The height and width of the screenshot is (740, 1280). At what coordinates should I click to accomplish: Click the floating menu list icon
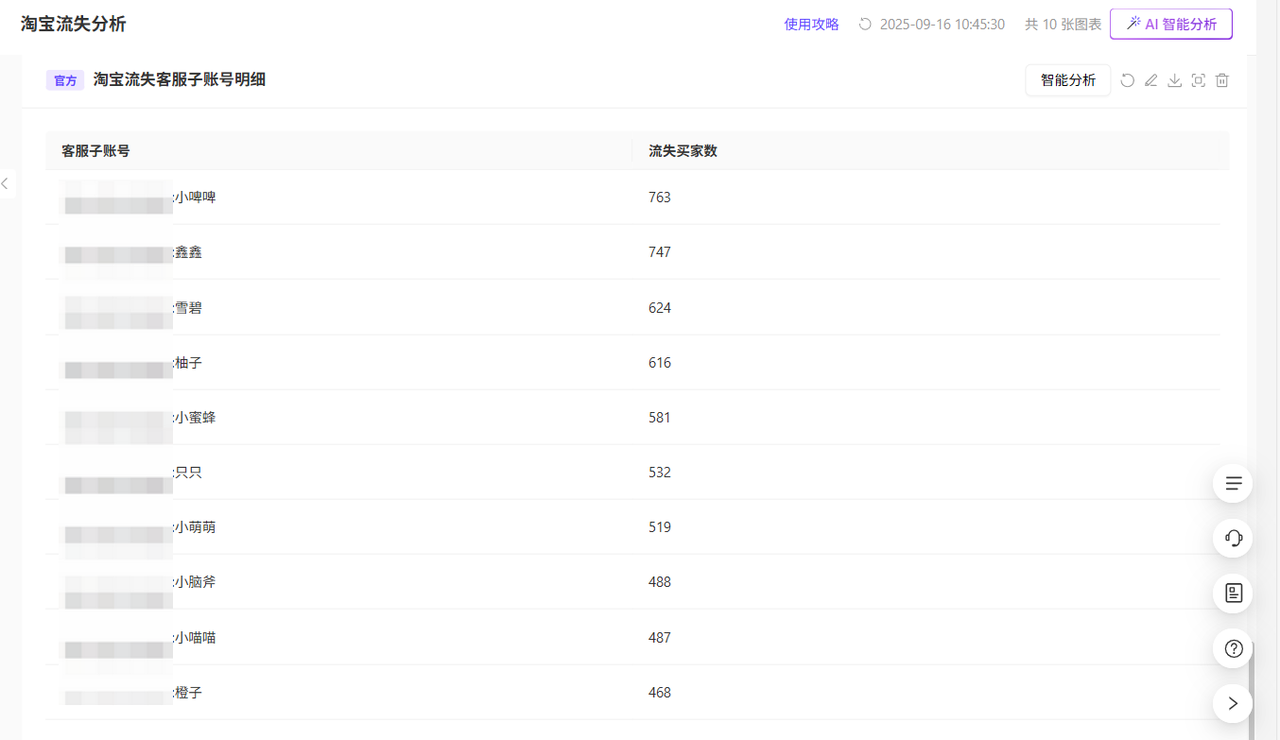point(1233,484)
